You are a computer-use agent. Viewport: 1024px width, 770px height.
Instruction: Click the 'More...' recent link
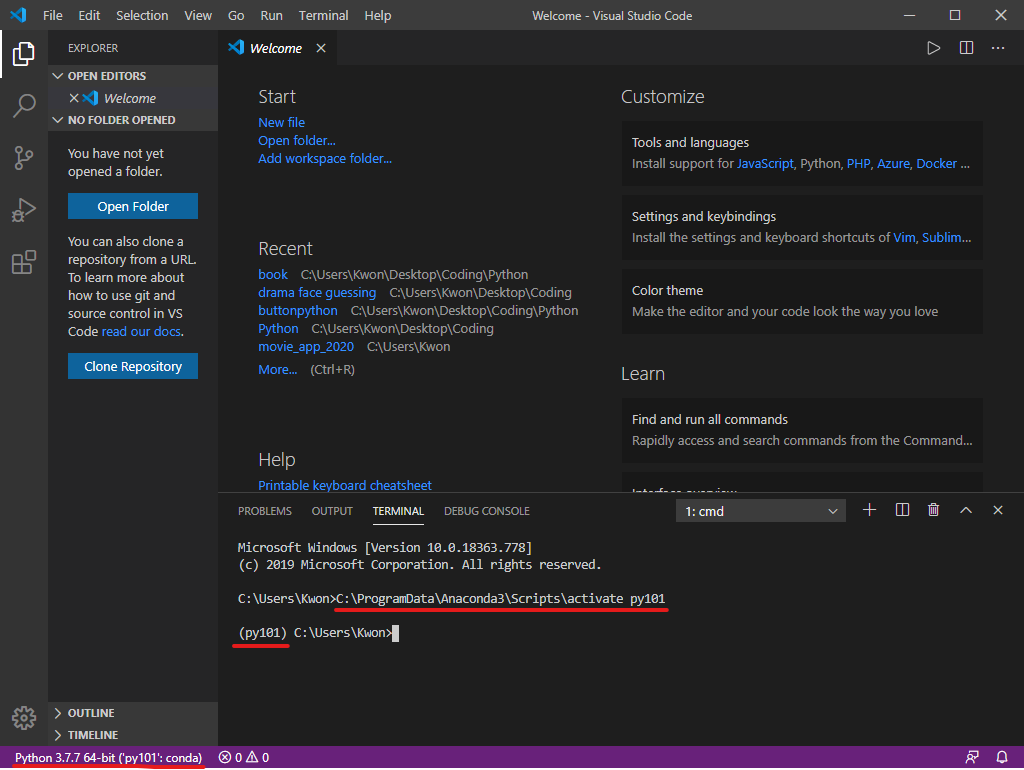tap(278, 369)
